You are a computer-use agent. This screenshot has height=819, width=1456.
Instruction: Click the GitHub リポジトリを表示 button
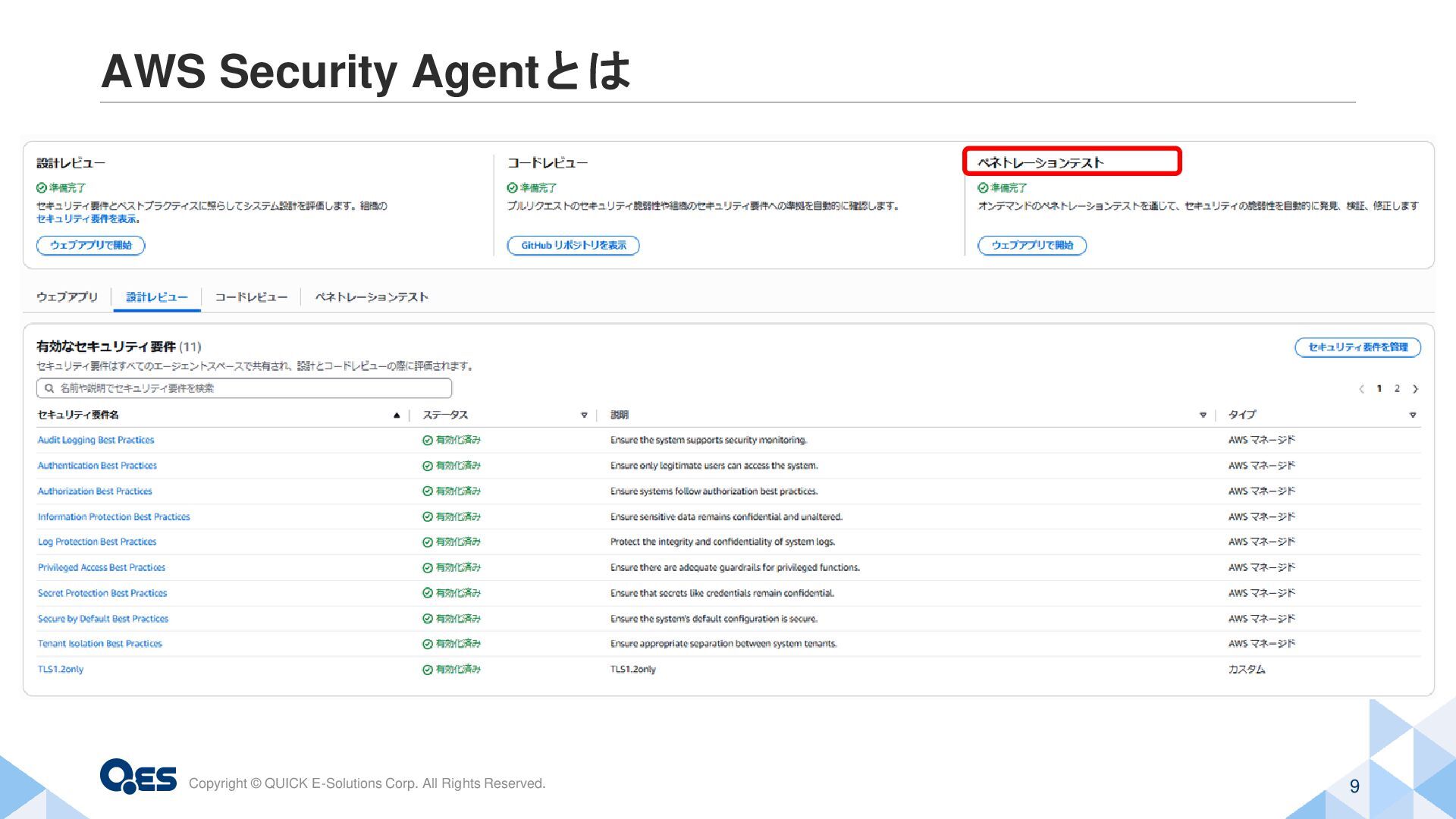[x=573, y=246]
